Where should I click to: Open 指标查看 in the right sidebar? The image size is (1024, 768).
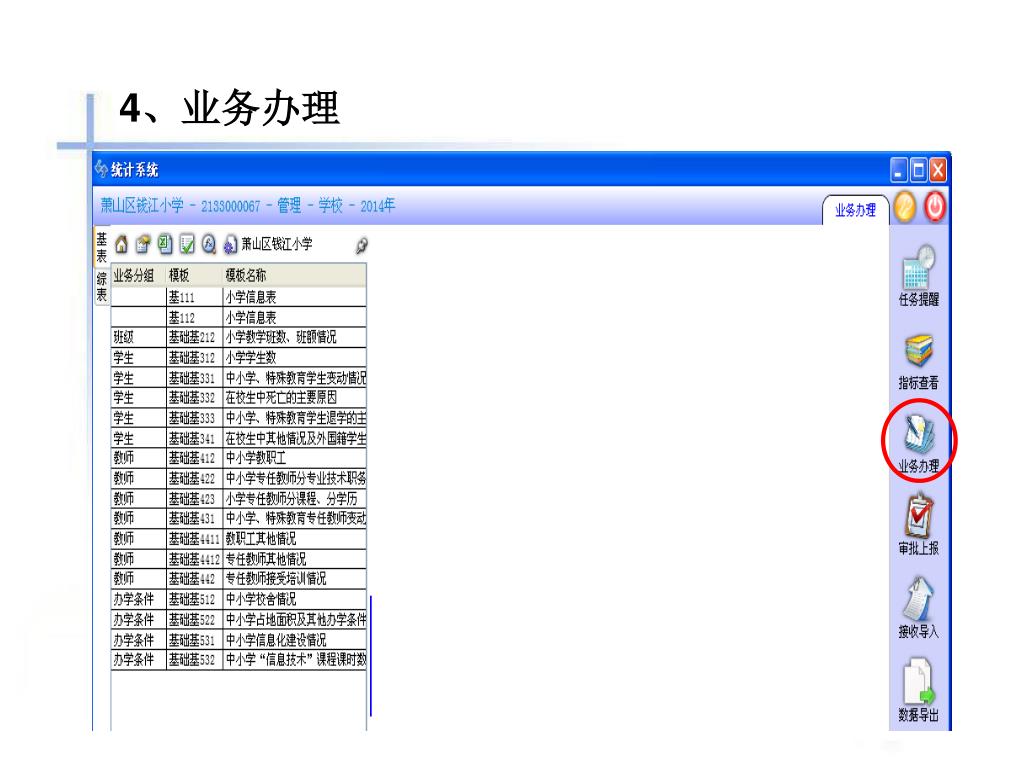(x=919, y=362)
